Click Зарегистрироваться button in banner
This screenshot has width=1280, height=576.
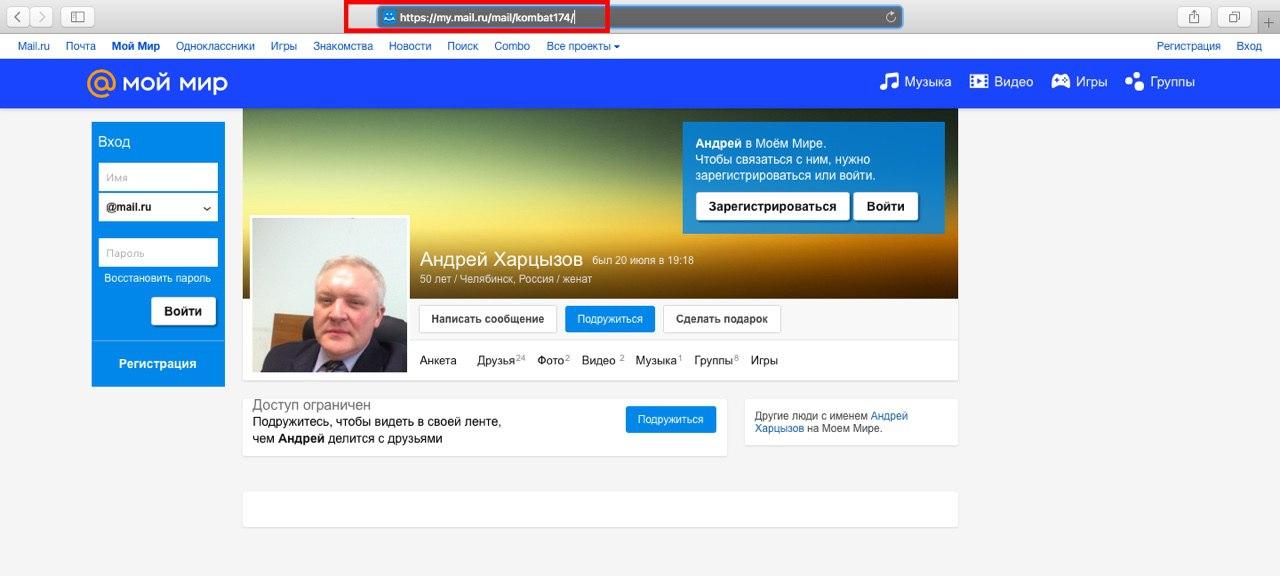773,206
